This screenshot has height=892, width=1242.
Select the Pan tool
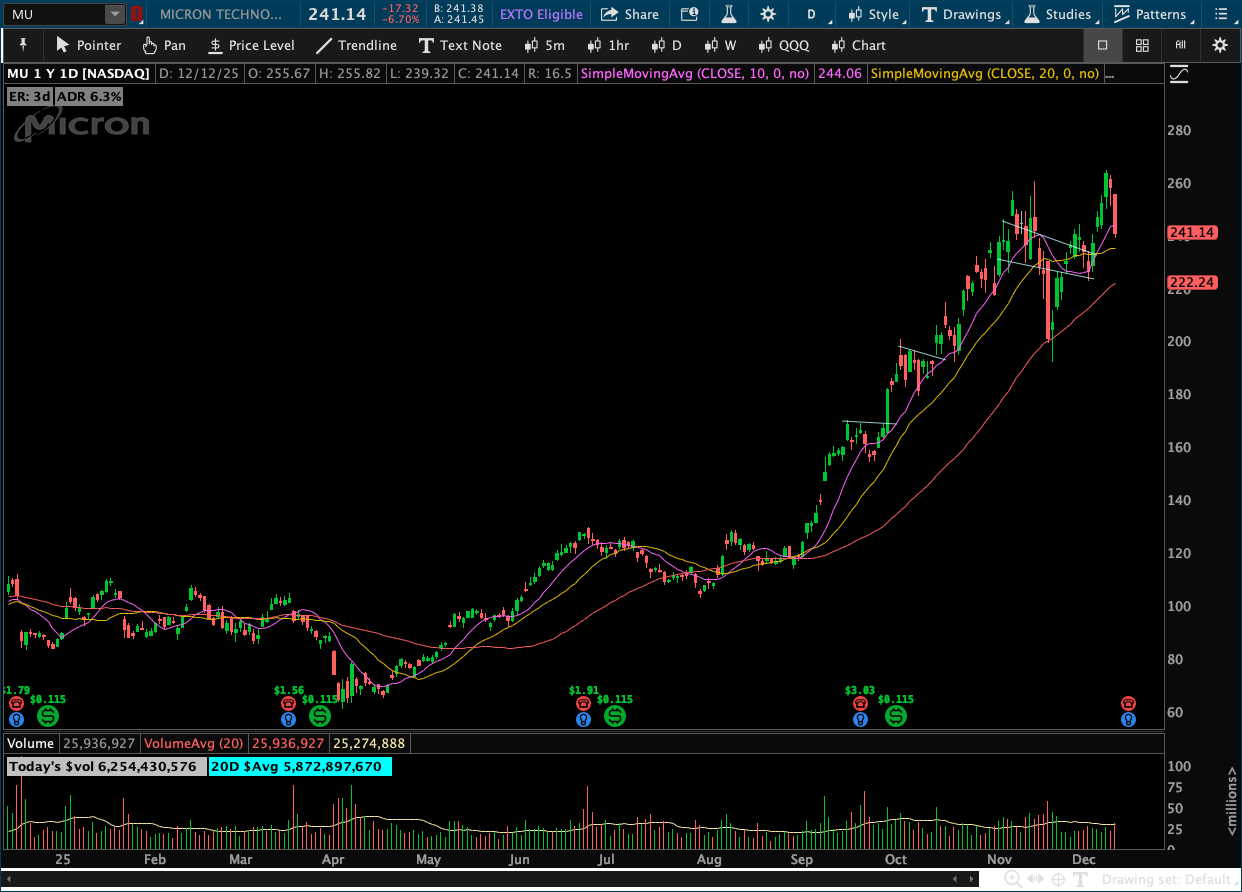pos(163,45)
